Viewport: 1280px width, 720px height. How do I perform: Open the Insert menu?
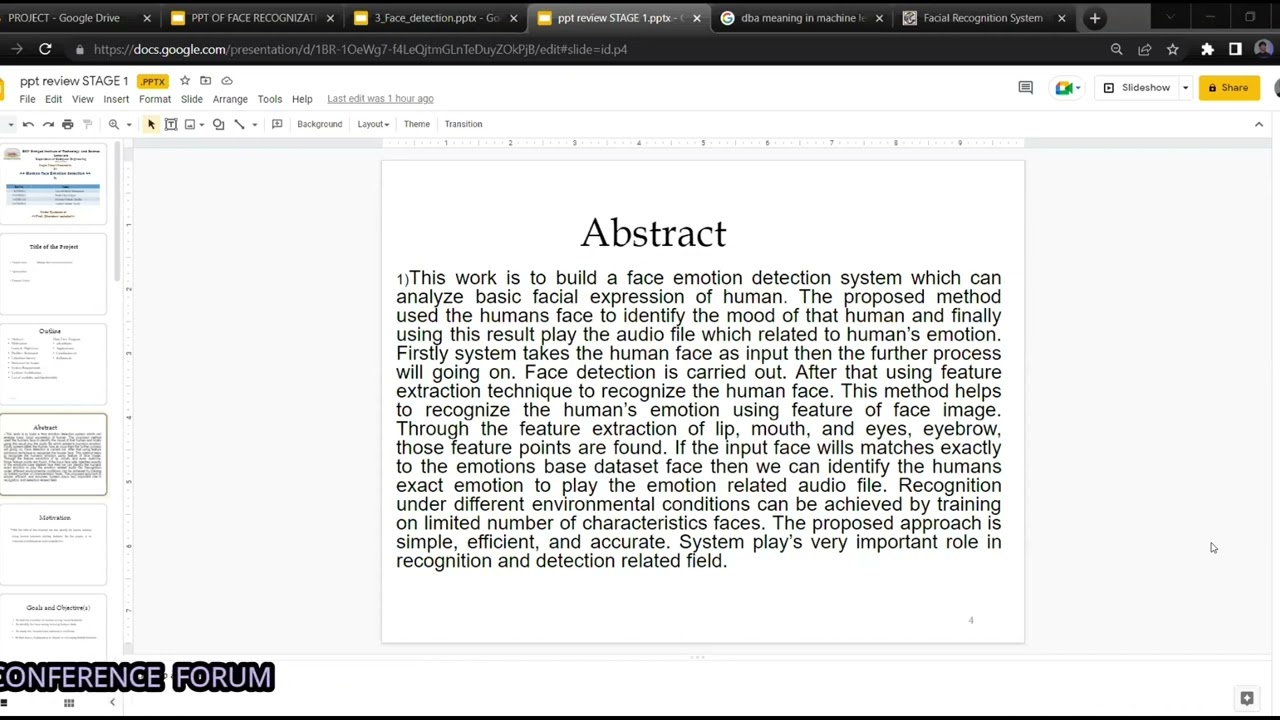(x=116, y=99)
